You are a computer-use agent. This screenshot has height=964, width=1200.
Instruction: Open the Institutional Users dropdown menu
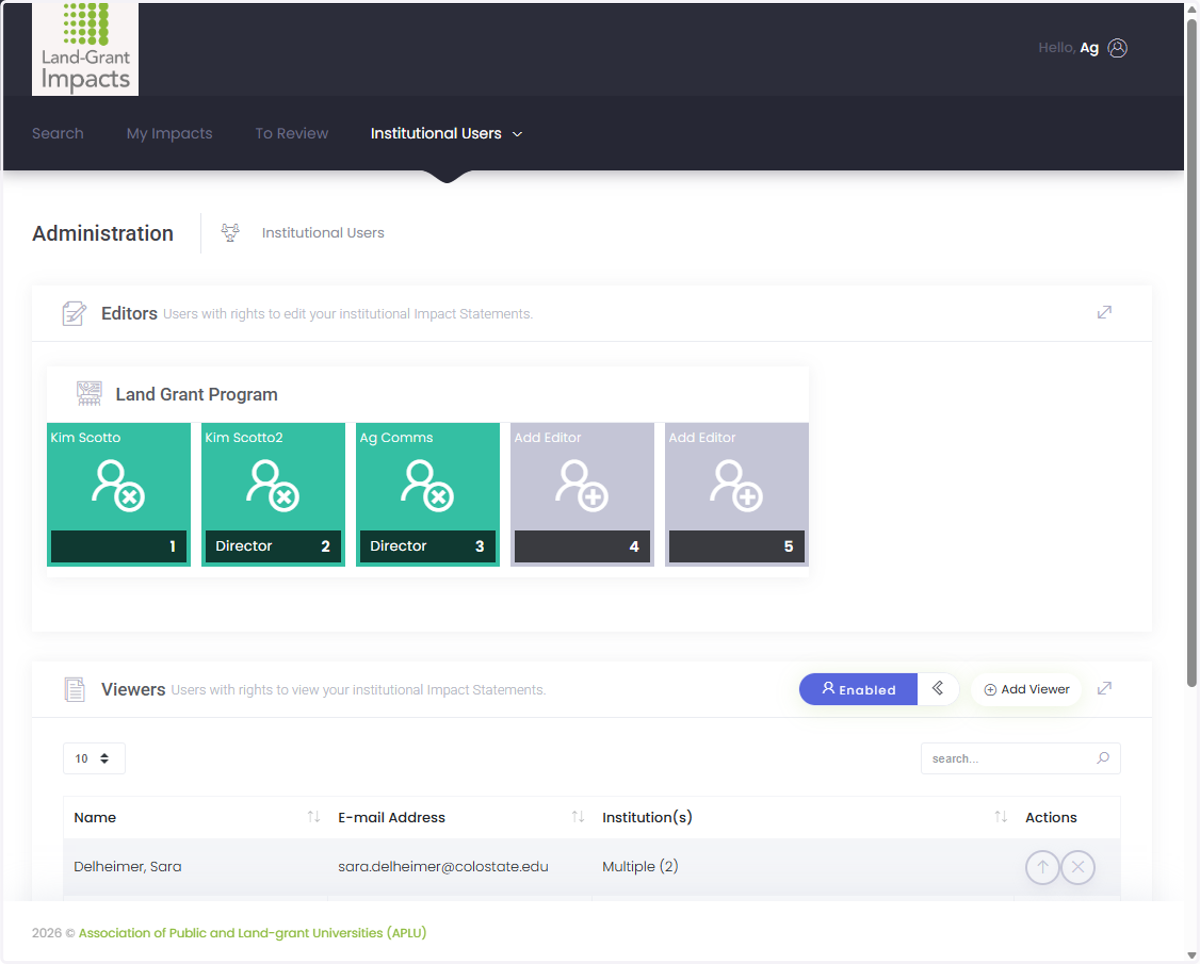[446, 133]
